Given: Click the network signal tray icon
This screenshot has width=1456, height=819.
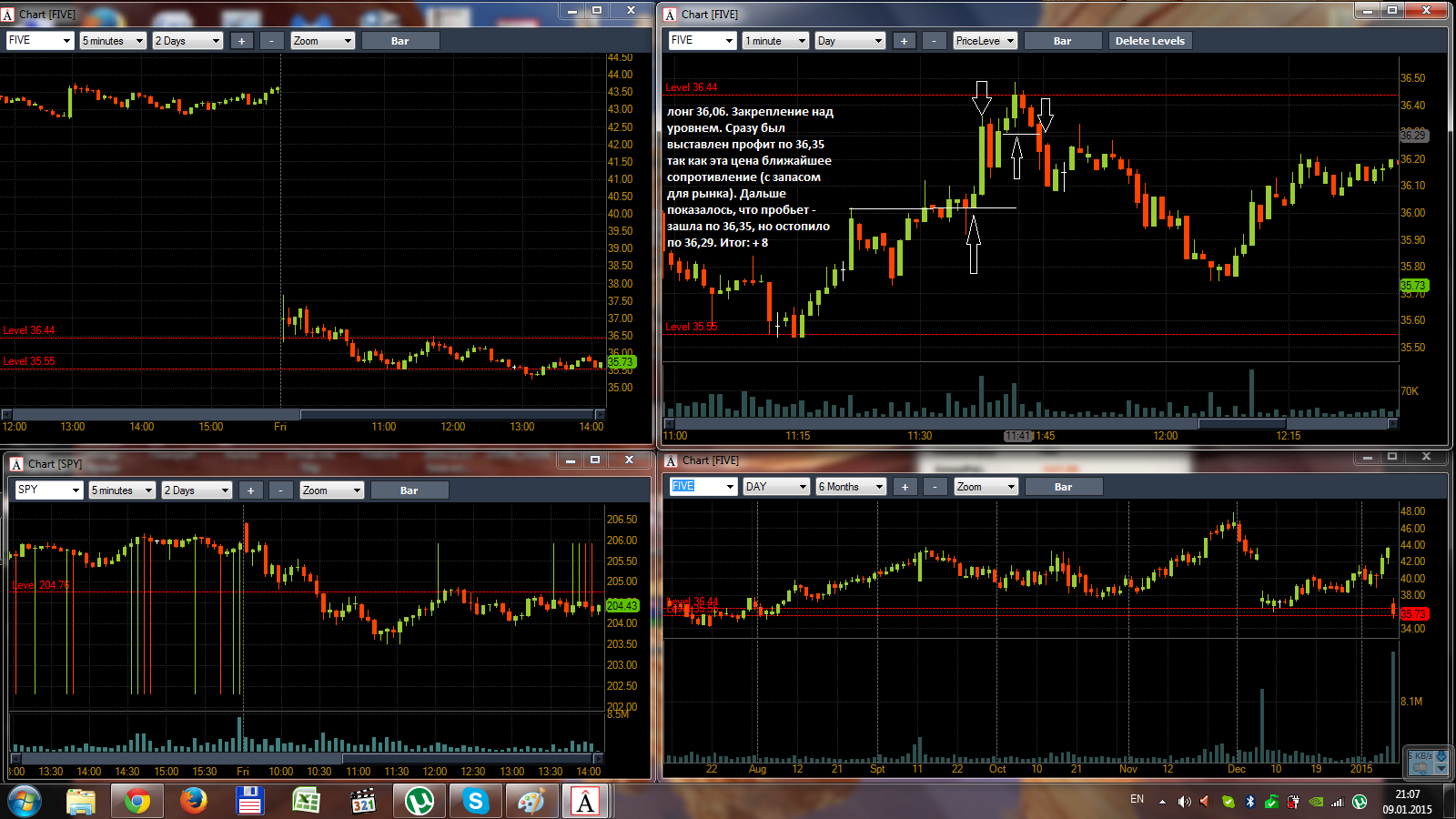Looking at the screenshot, I should pyautogui.click(x=1338, y=802).
